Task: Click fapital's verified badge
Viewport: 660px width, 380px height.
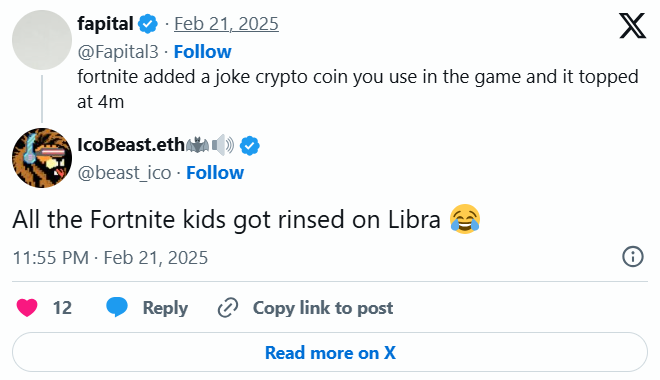Action: (x=148, y=24)
